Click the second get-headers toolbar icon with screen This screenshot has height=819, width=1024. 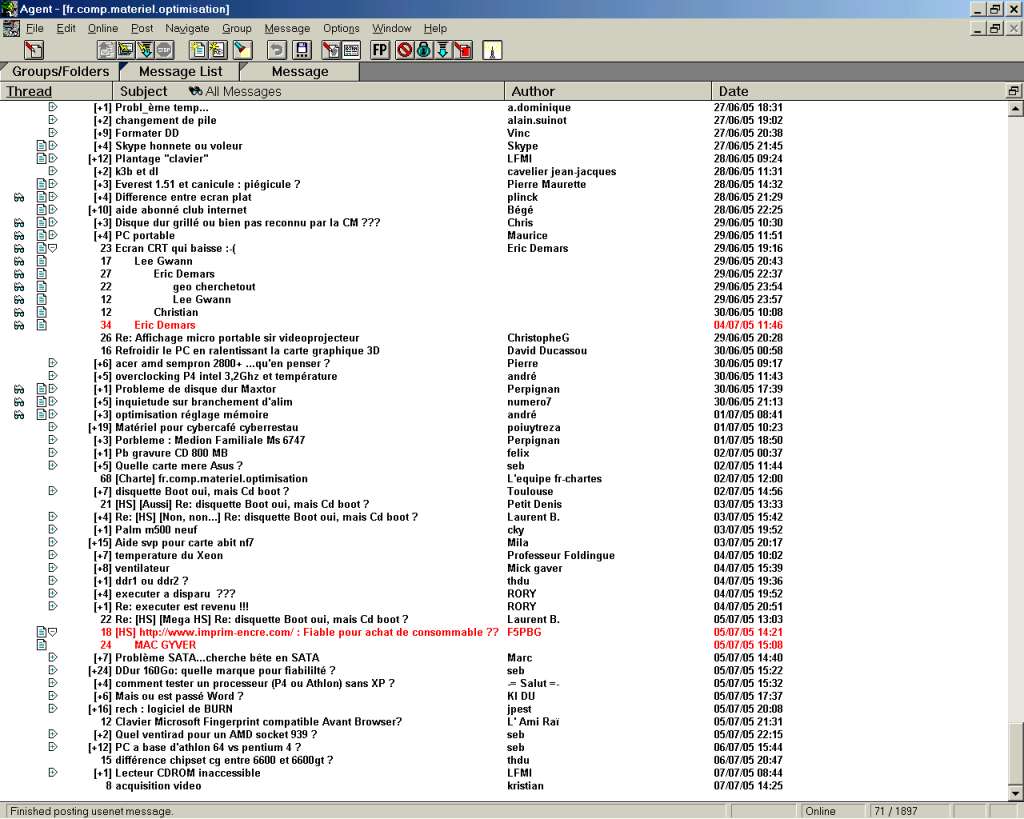tap(125, 50)
